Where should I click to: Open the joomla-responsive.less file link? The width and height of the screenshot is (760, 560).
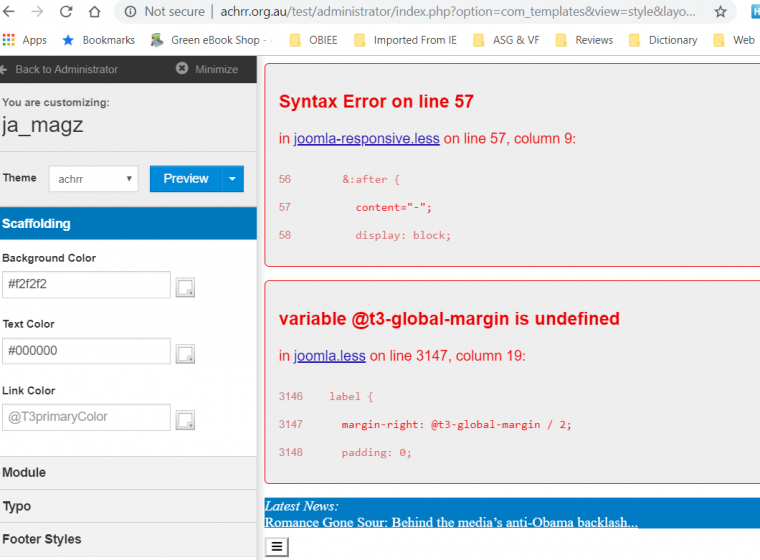(x=366, y=139)
